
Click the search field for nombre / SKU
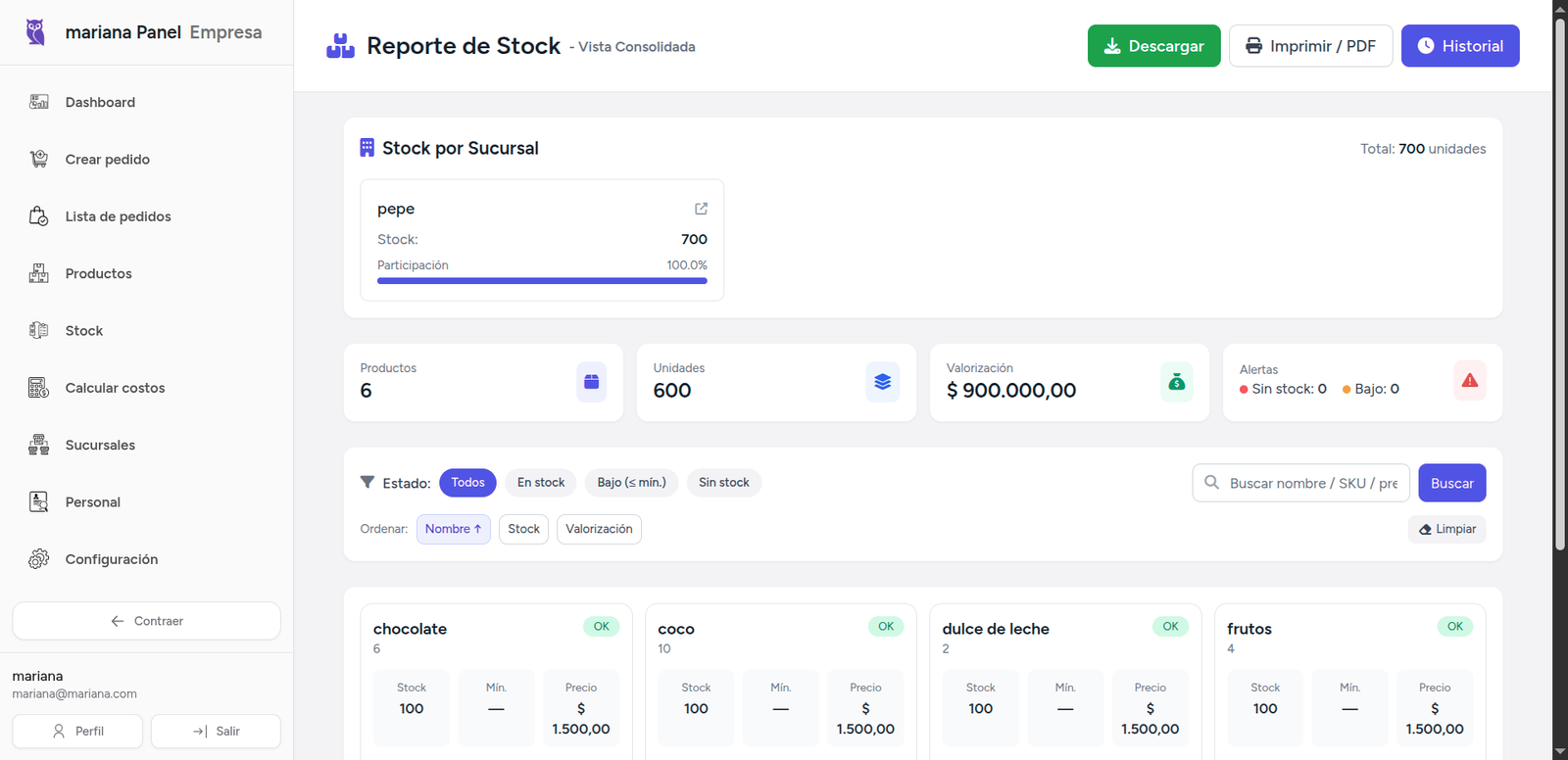[x=1311, y=483]
